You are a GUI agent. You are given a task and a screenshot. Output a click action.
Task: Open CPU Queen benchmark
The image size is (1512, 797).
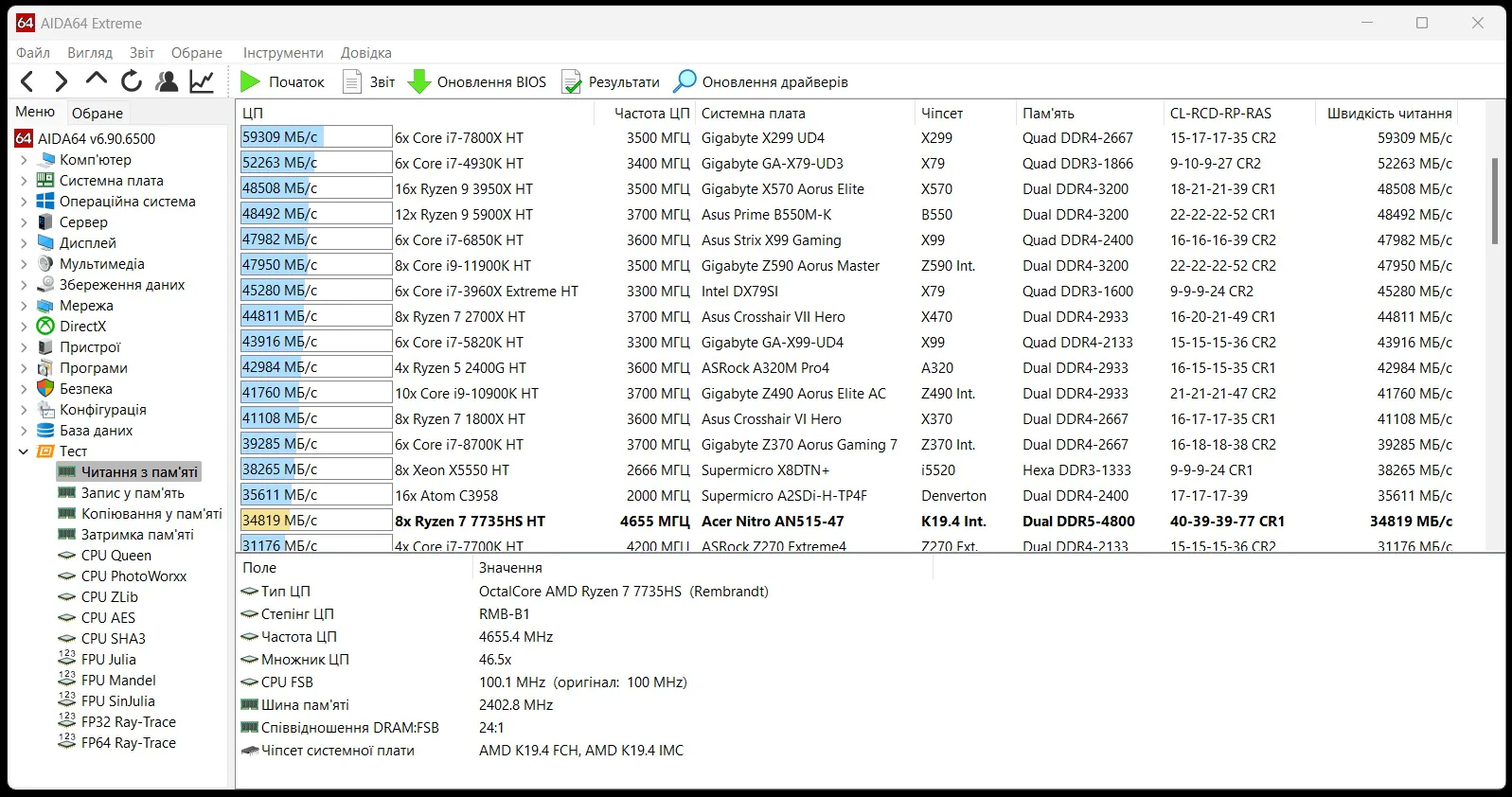coord(116,555)
